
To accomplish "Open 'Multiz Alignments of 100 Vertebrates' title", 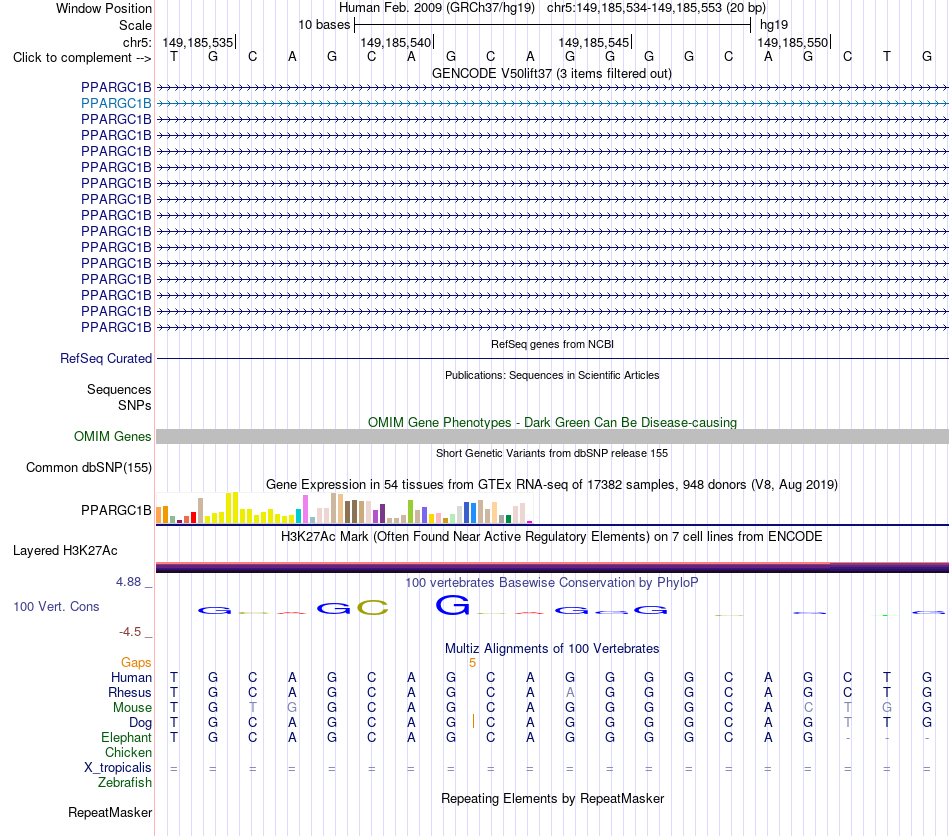I will click(x=552, y=648).
